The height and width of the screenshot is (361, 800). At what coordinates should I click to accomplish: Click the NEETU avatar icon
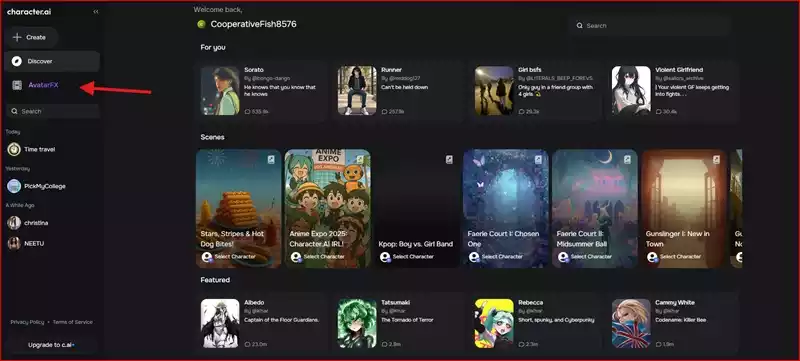coord(14,243)
